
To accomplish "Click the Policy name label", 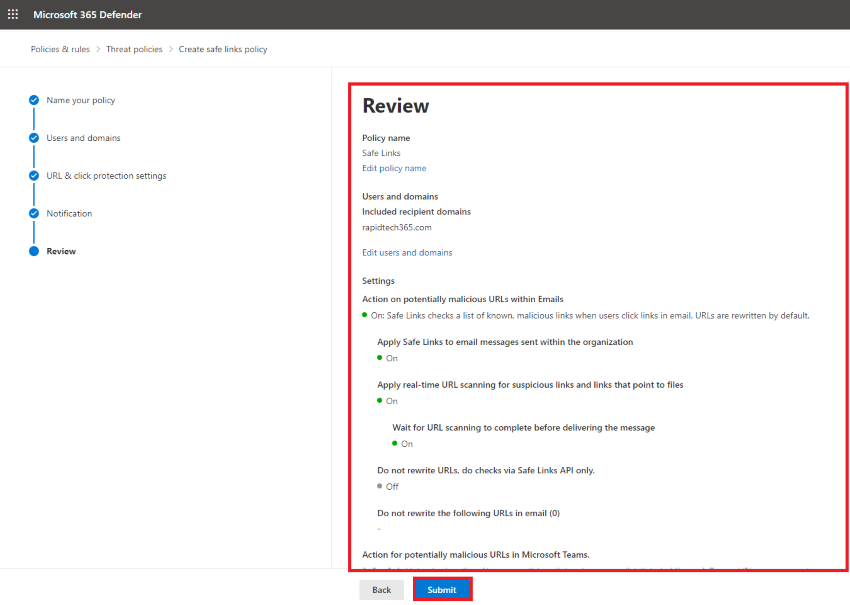I will point(386,138).
